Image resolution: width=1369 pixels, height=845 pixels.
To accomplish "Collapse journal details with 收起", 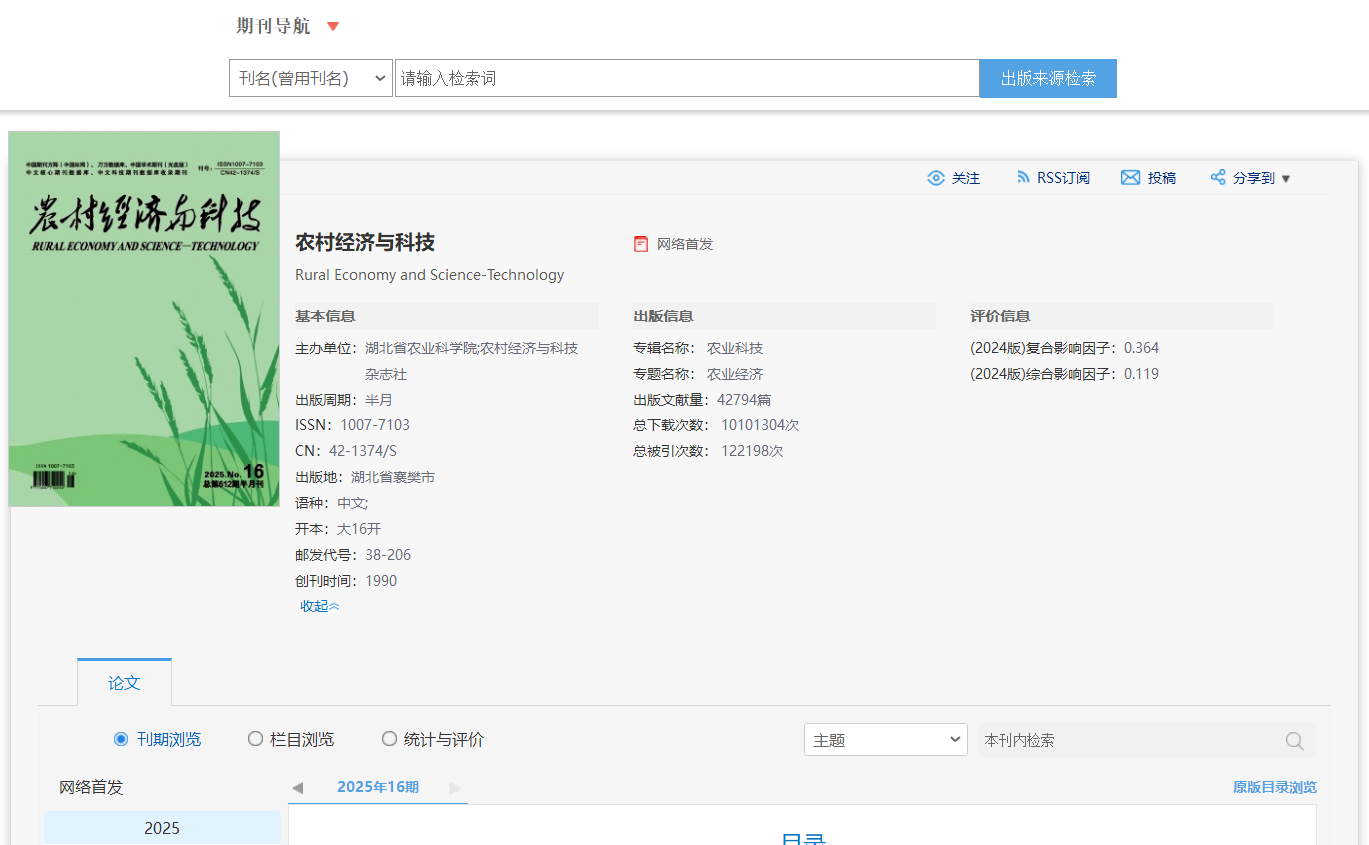I will 319,606.
